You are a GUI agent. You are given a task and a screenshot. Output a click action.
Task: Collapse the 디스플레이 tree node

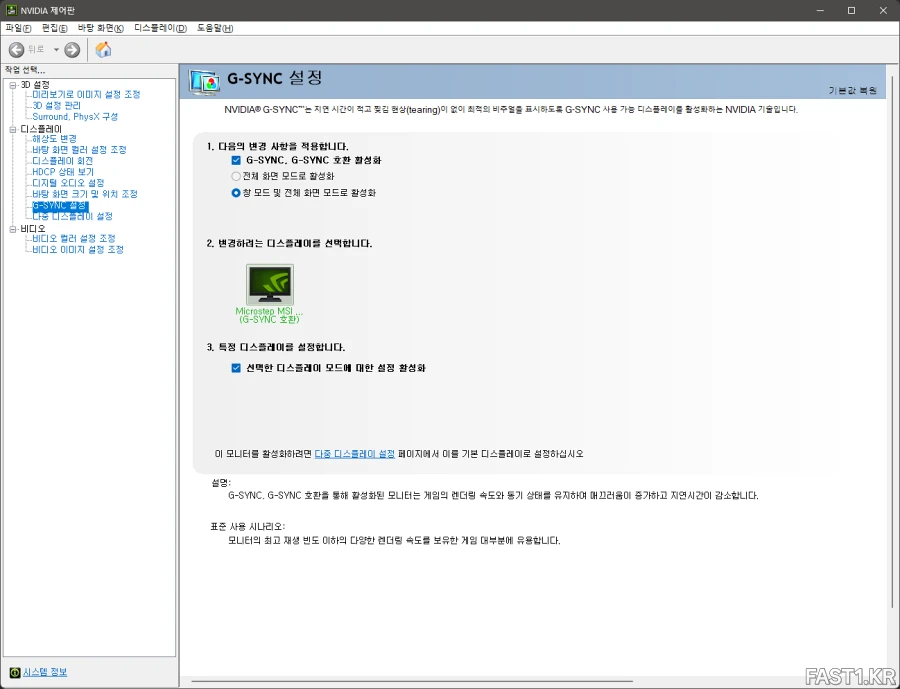click(x=13, y=129)
